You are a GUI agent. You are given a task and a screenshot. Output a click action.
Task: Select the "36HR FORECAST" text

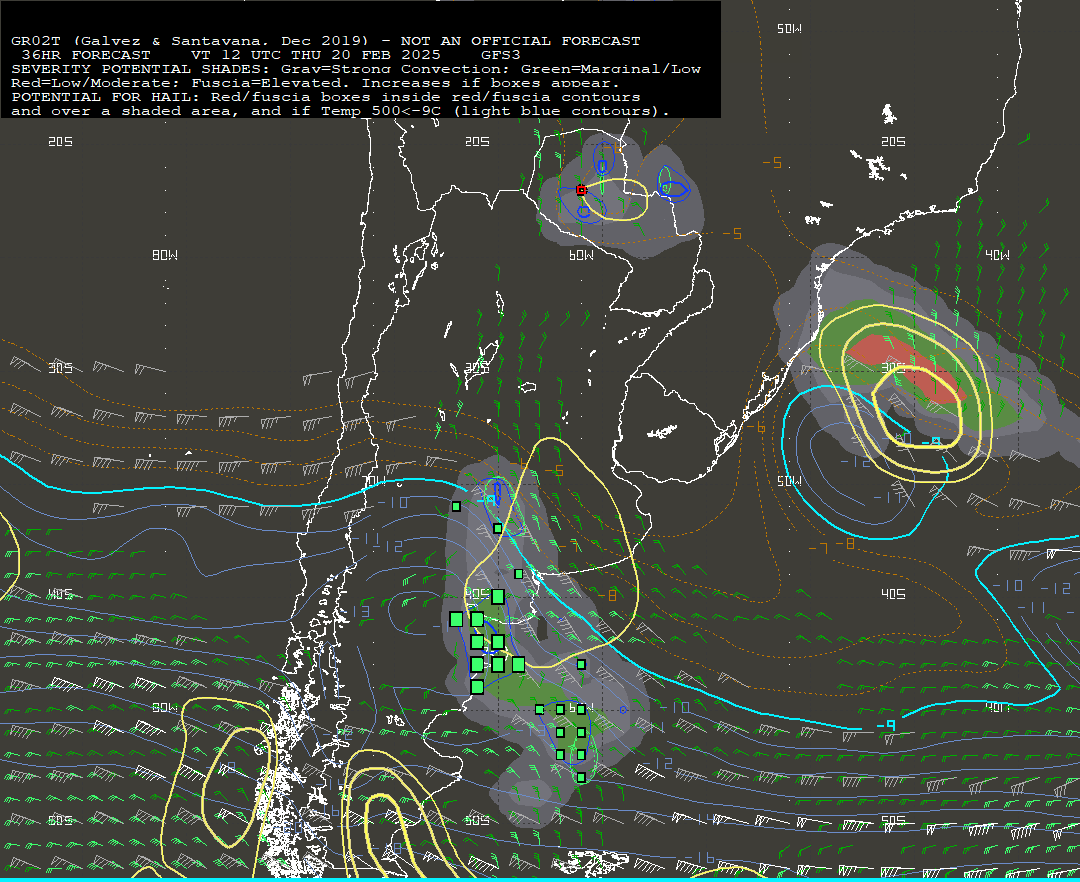point(85,55)
